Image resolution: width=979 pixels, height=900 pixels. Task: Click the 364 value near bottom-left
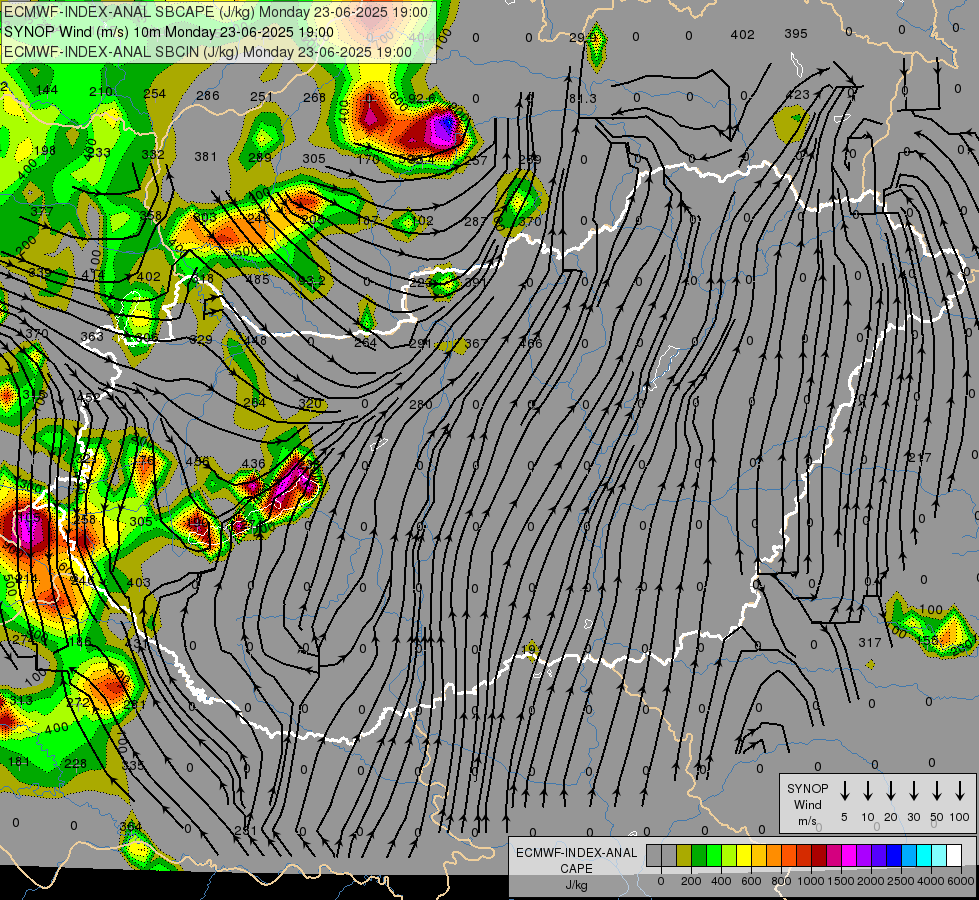[130, 826]
